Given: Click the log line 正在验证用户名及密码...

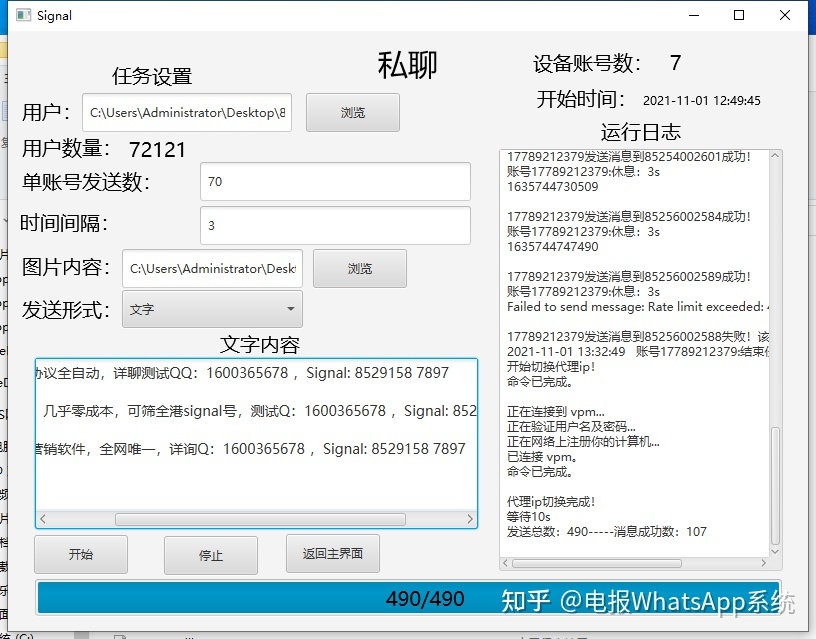Looking at the screenshot, I should coord(571,427).
